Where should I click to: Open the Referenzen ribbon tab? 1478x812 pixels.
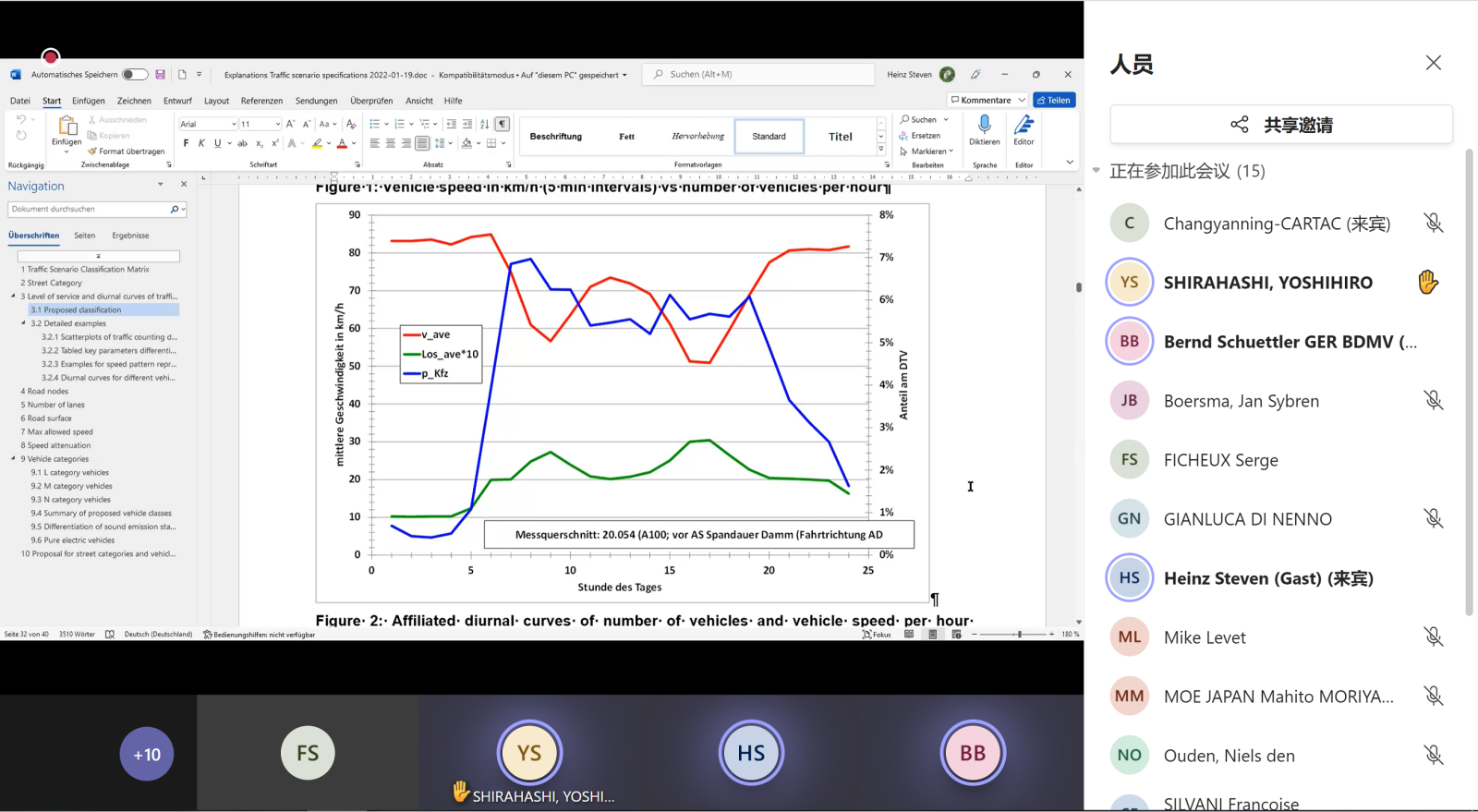pos(261,101)
